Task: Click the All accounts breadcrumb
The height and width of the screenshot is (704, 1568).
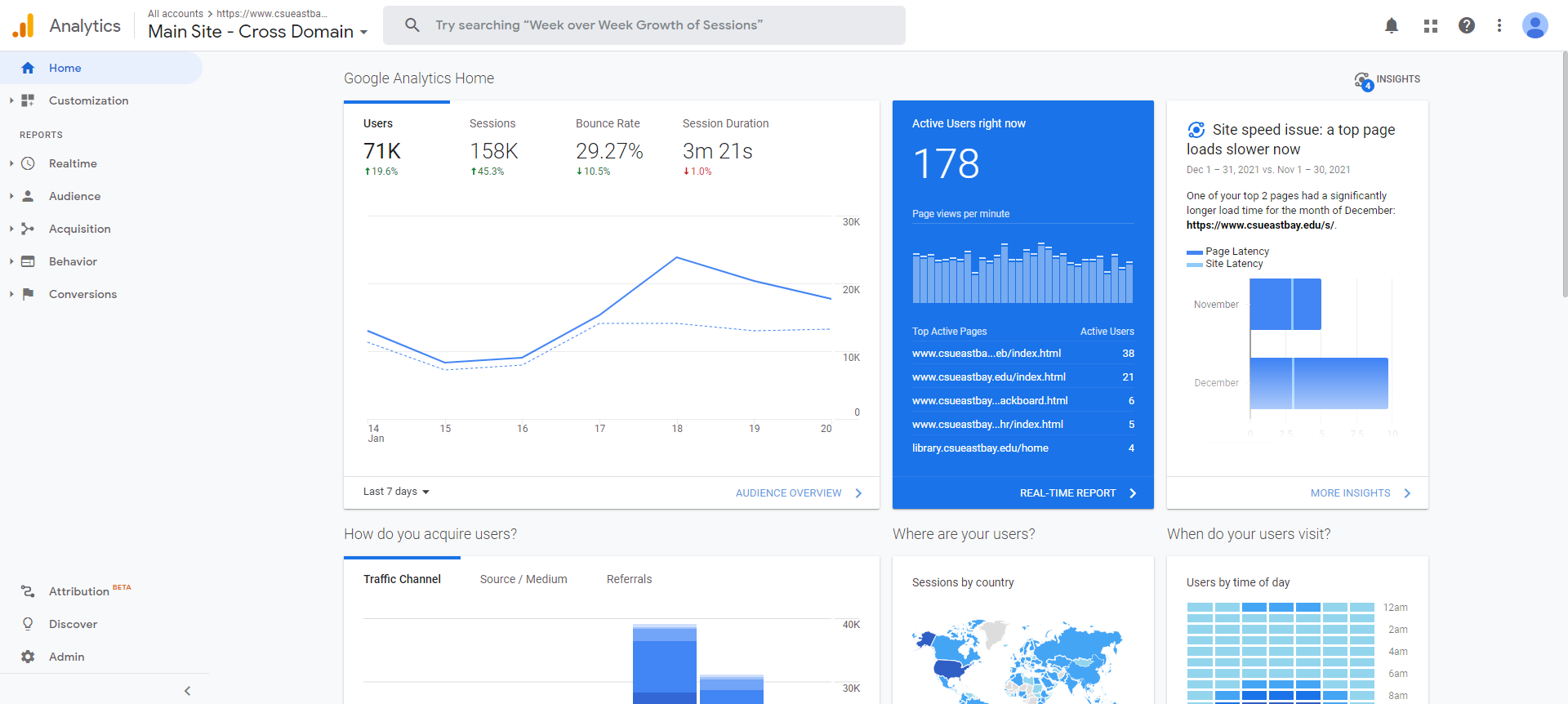Action: click(x=176, y=14)
